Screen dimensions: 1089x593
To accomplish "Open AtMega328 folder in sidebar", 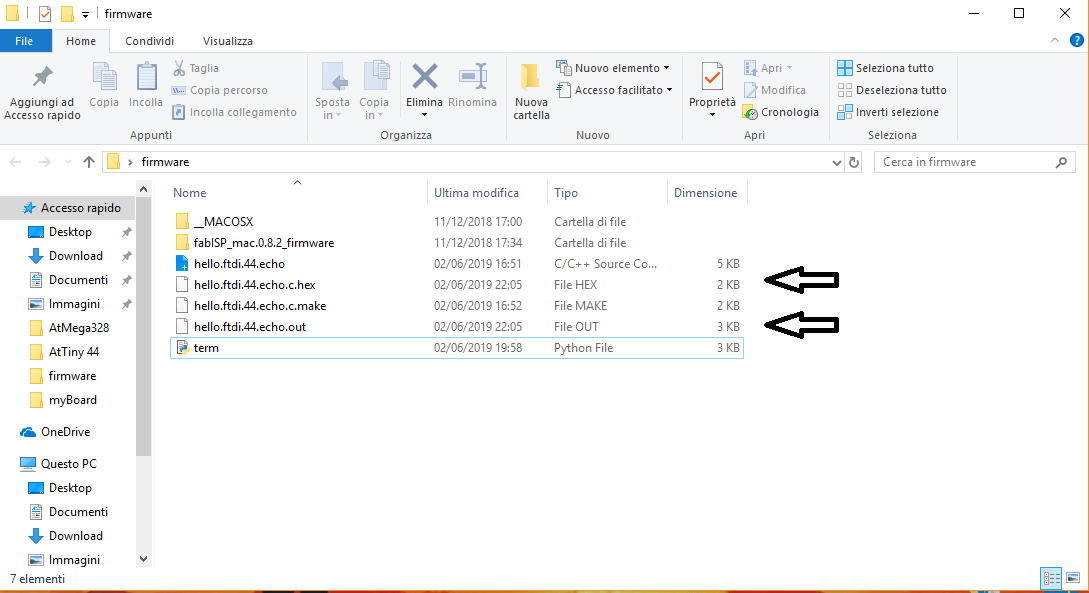I will pos(70,328).
